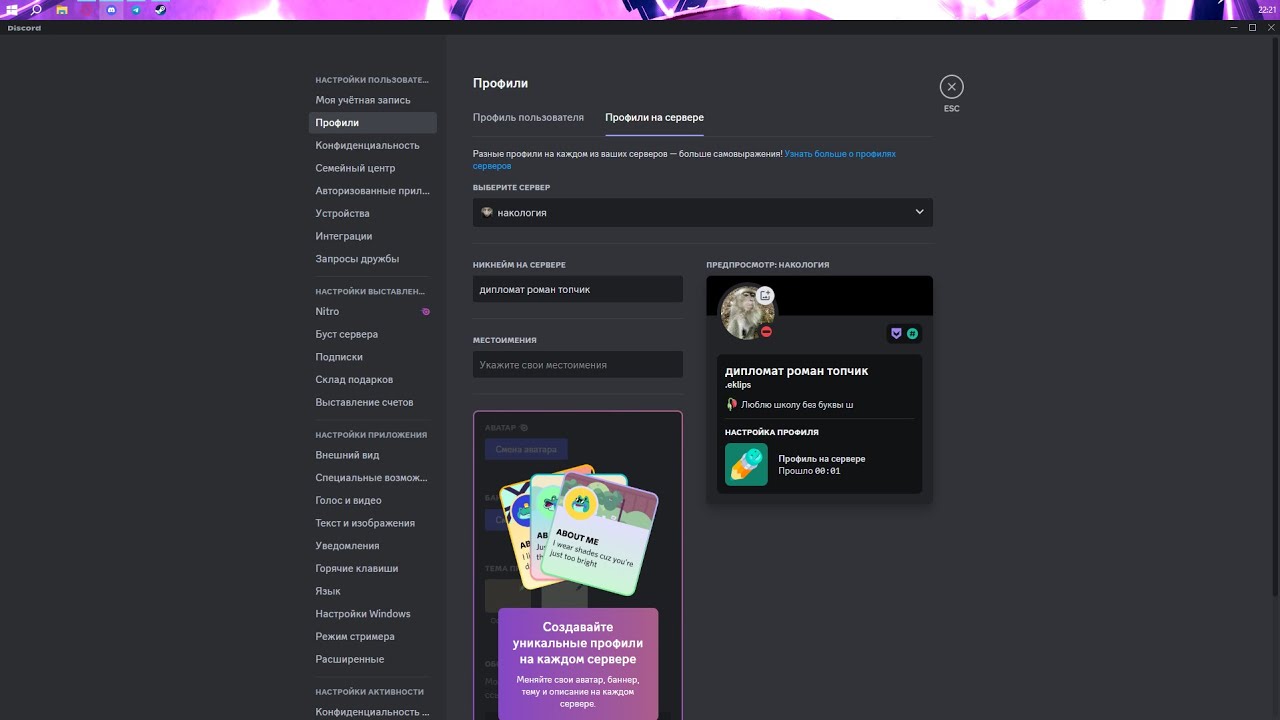Open the Уведомления settings
This screenshot has height=720, width=1280.
[x=372, y=546]
